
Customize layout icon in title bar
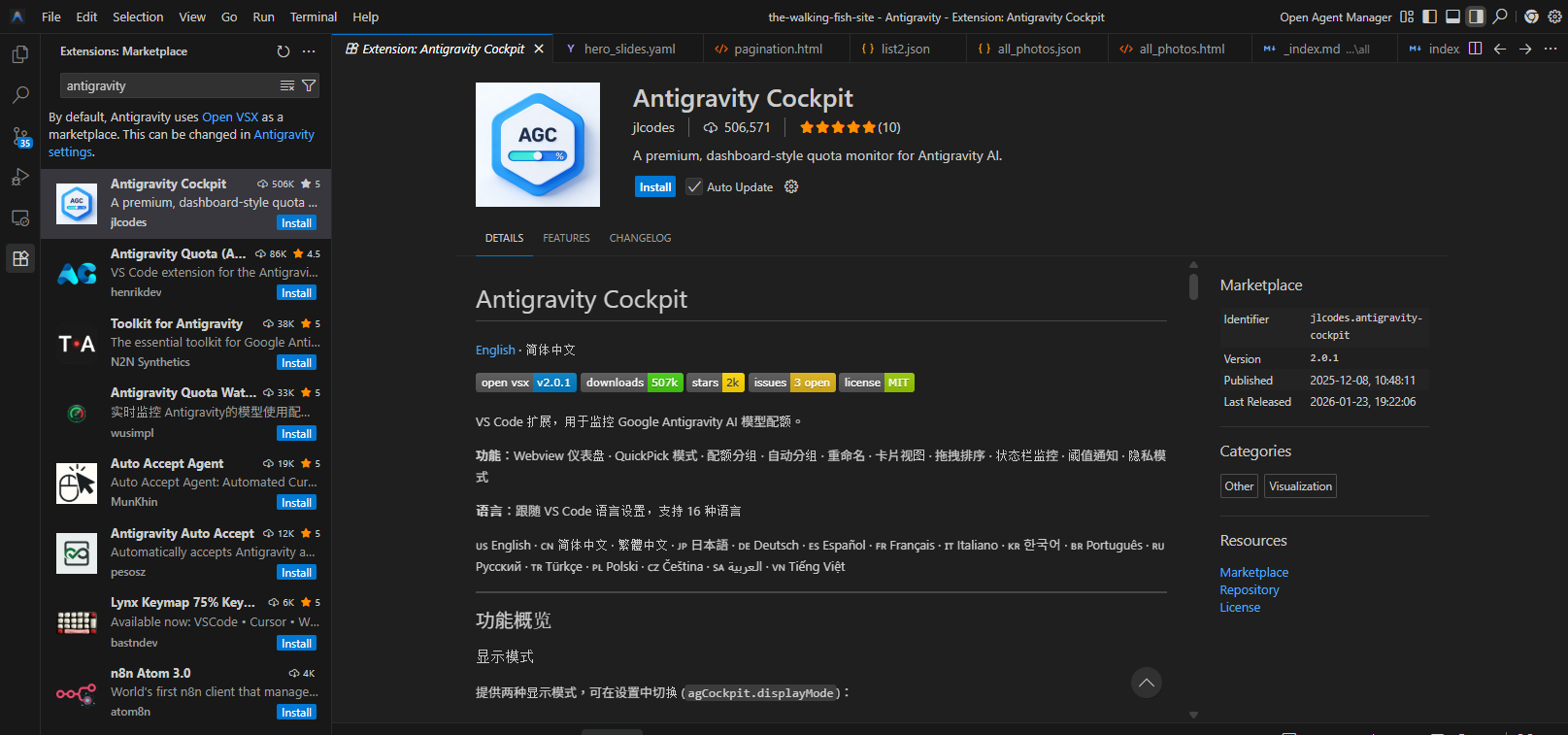click(1407, 17)
